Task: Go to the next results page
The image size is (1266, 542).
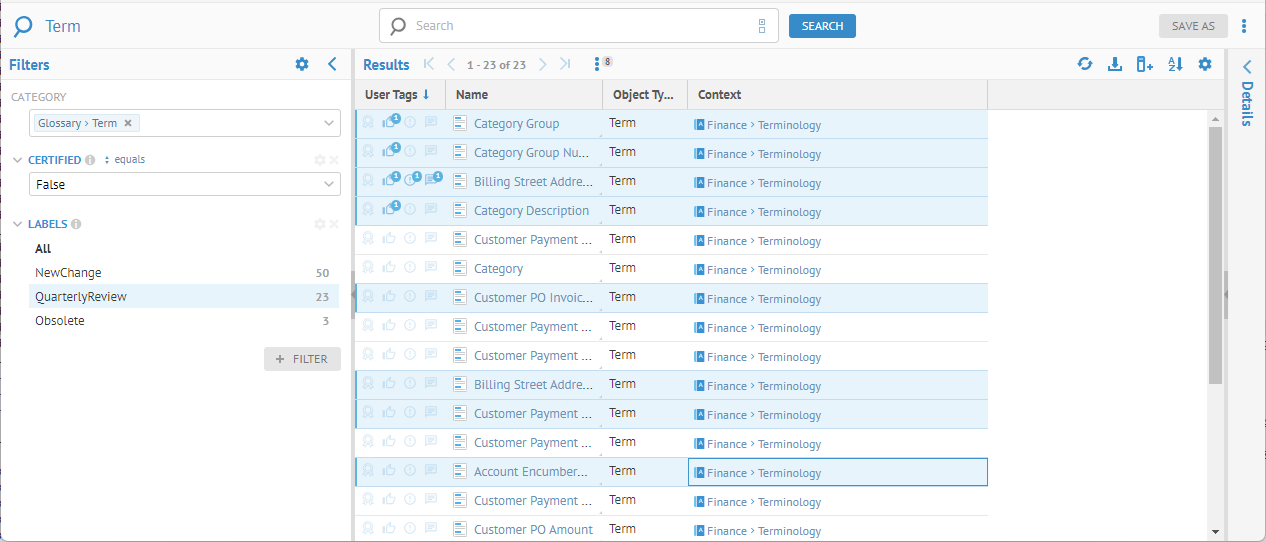Action: coord(543,65)
